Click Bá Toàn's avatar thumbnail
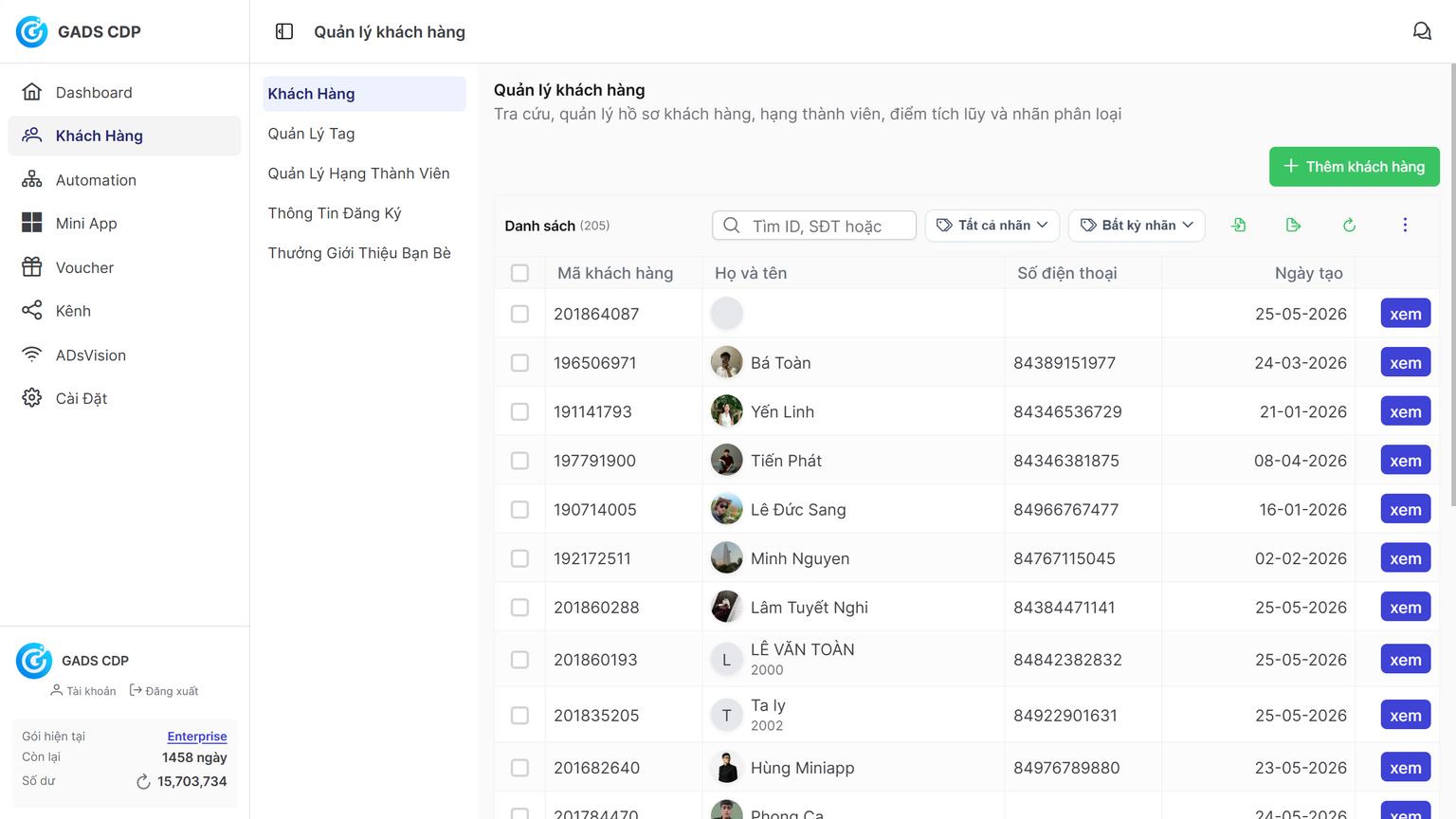 (727, 362)
